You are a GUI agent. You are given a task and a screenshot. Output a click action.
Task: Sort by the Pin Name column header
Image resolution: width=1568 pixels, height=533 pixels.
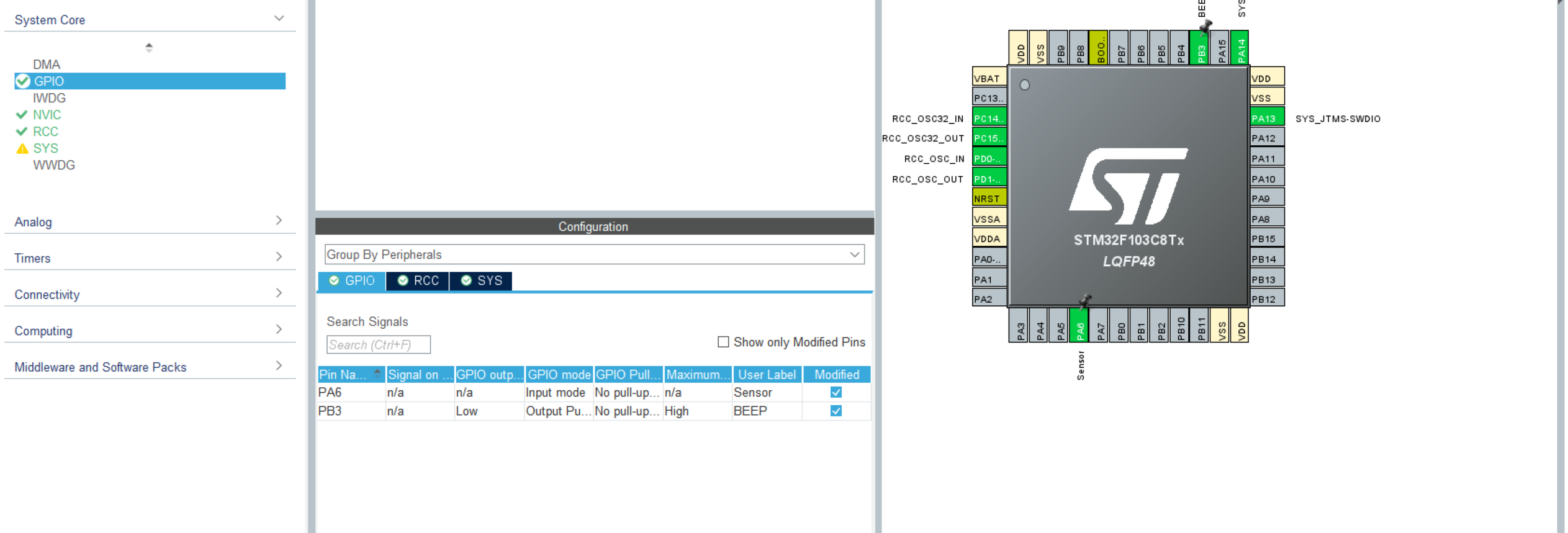coord(351,375)
